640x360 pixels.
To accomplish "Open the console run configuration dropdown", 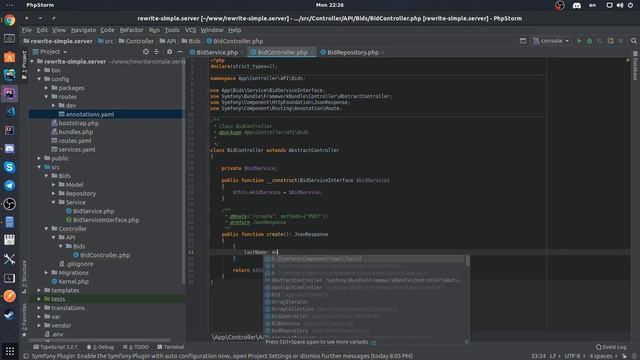I will click(551, 41).
